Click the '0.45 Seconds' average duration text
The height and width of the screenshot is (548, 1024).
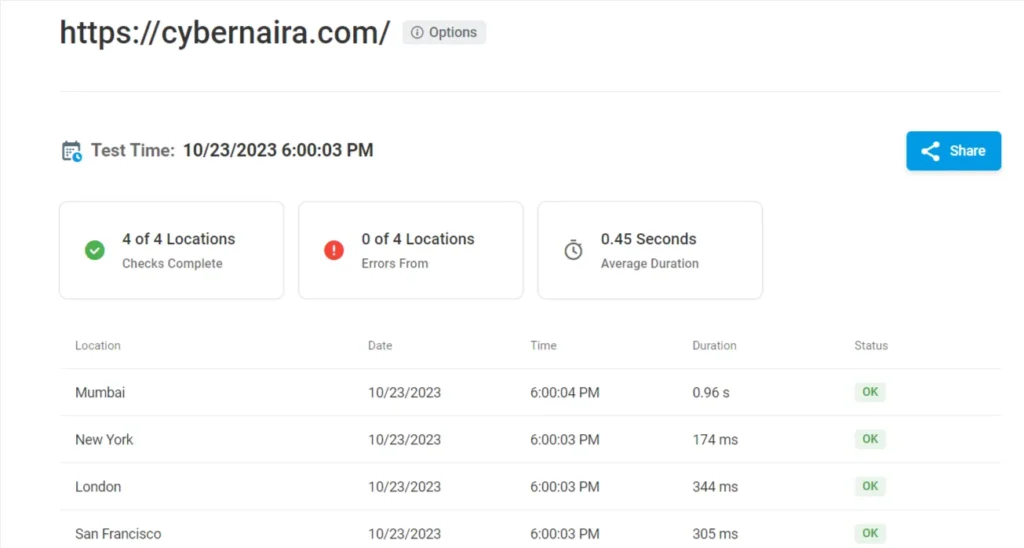pos(648,239)
